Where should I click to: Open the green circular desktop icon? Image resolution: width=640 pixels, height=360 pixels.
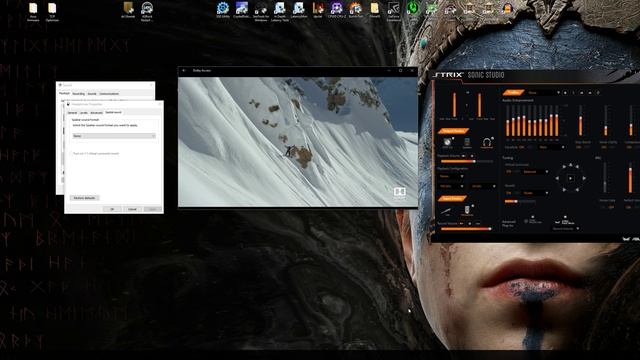click(413, 9)
